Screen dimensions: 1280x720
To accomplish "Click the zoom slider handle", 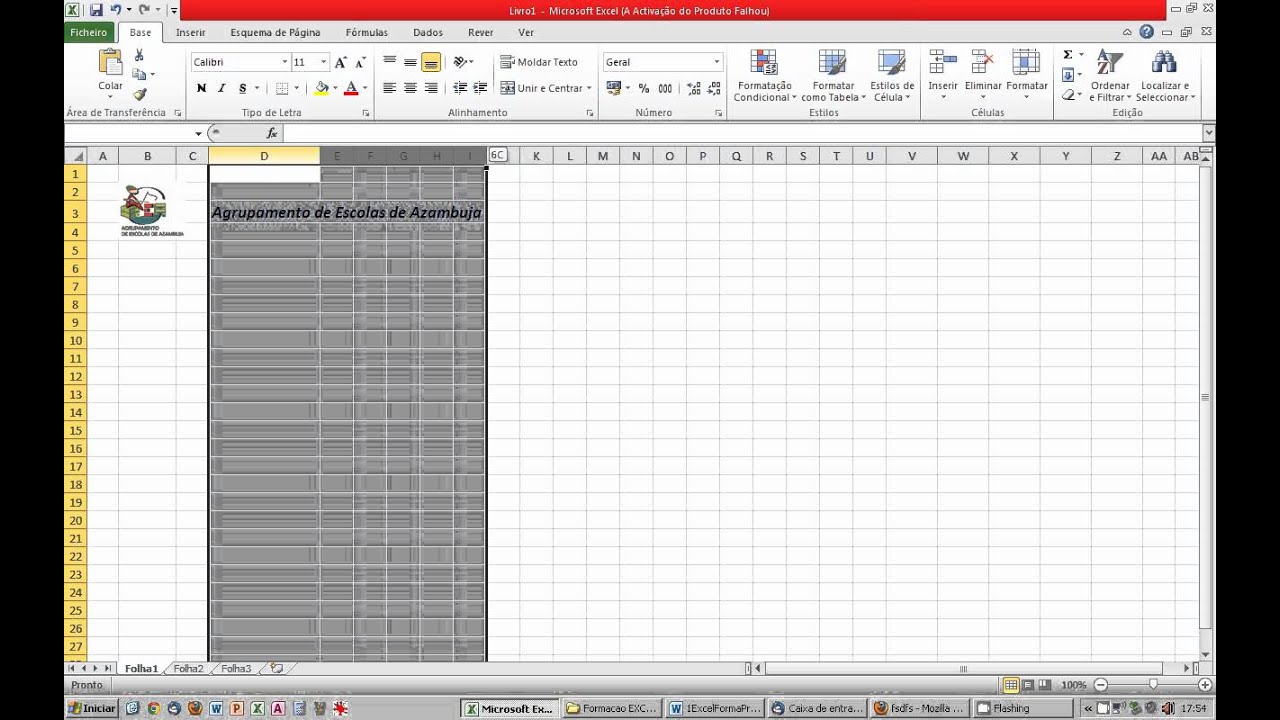I will (x=1153, y=685).
